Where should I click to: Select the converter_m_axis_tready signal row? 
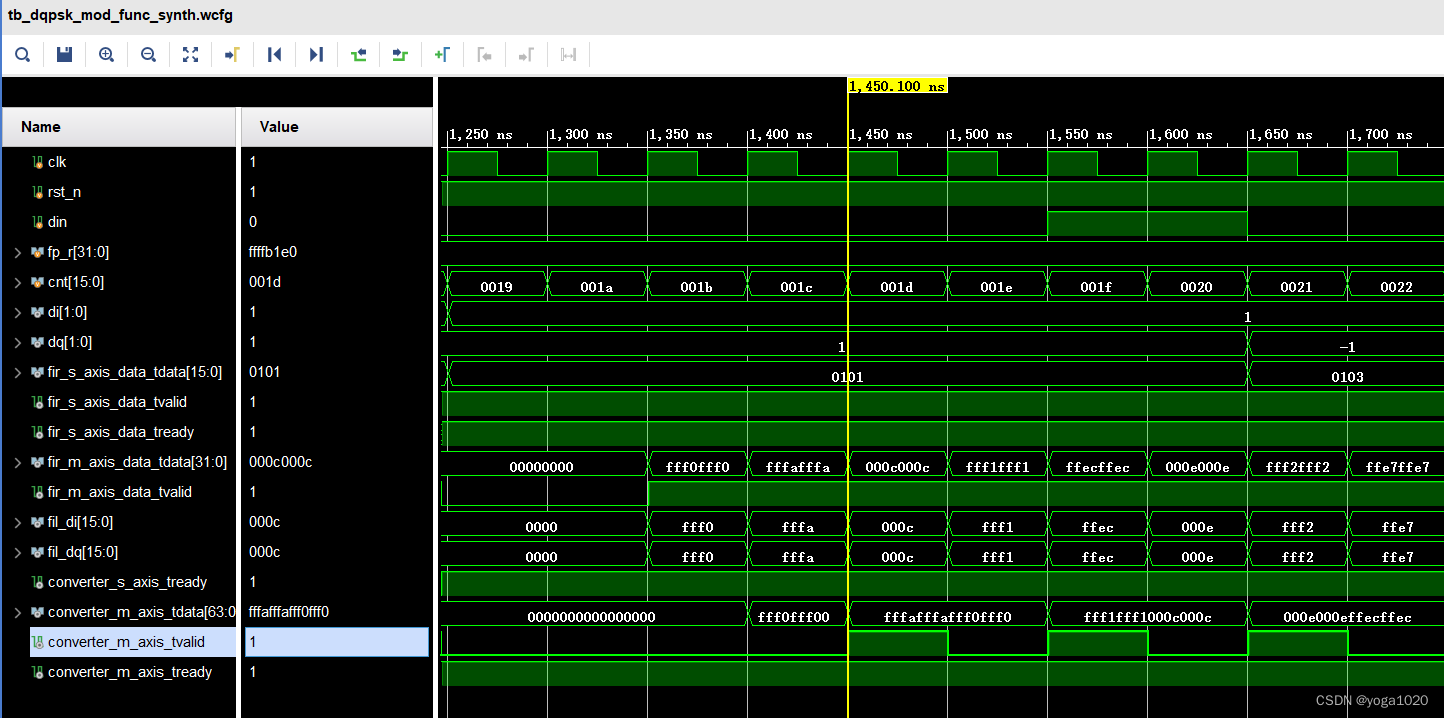coord(130,672)
